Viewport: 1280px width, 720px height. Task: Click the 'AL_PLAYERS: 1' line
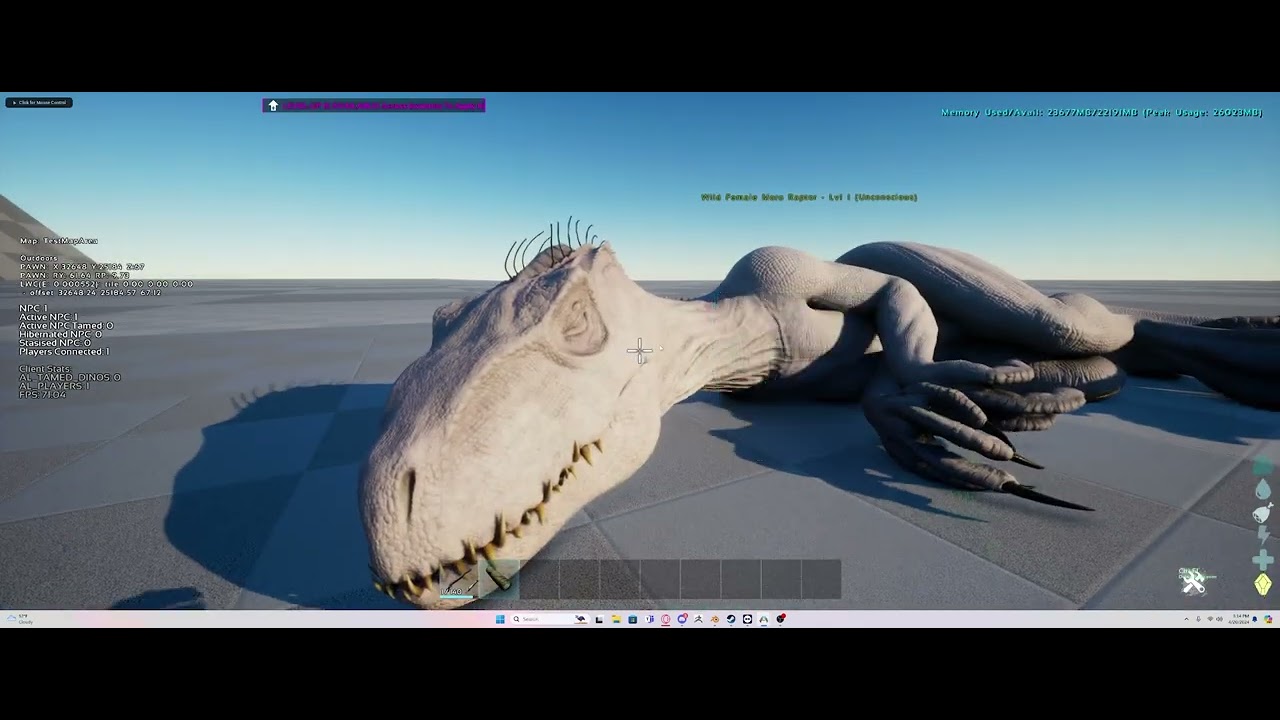click(55, 386)
